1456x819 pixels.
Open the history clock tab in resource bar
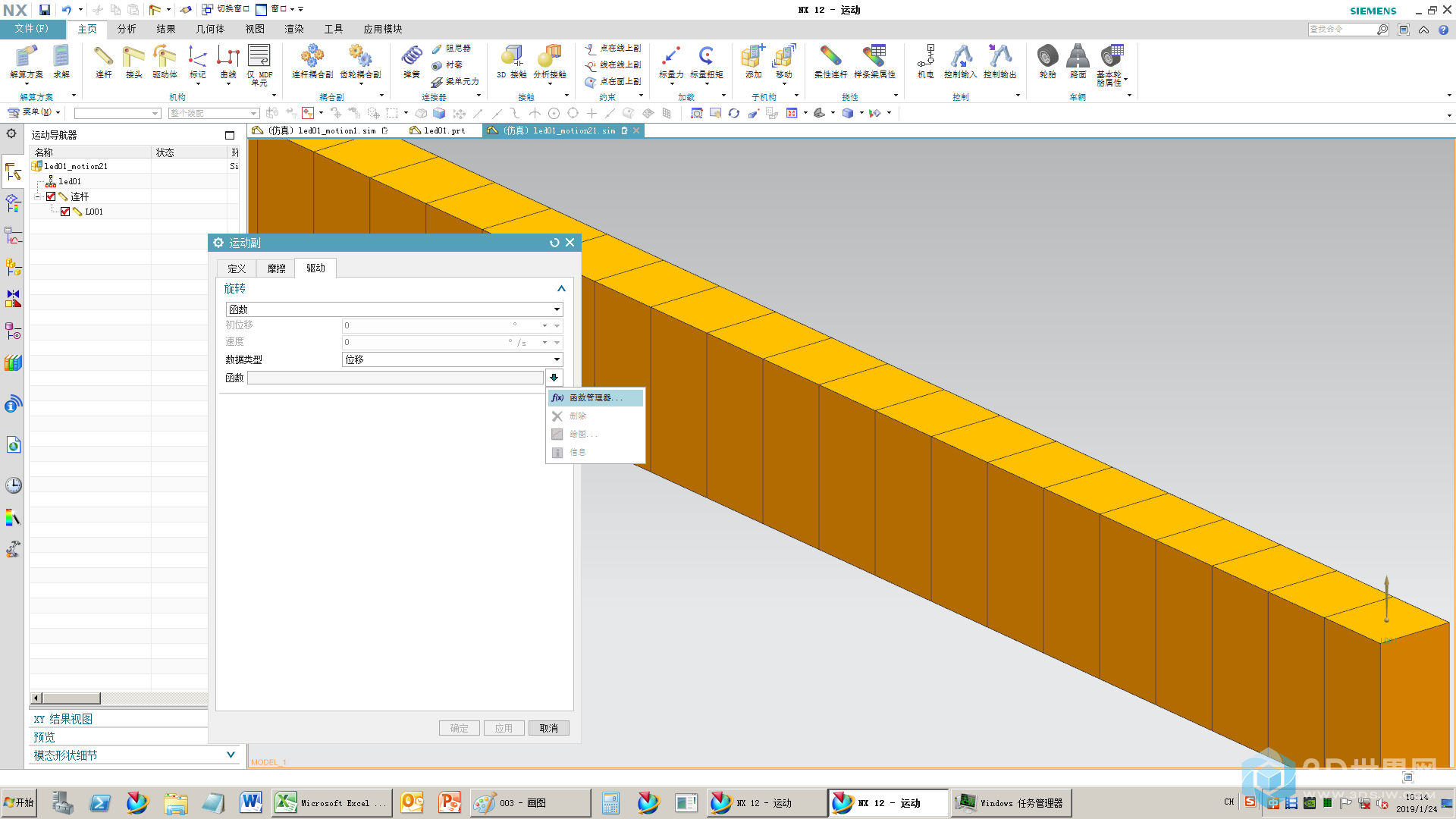(14, 485)
